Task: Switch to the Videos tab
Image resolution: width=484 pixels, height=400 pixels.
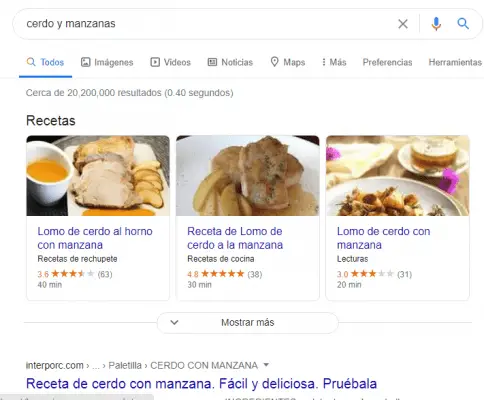Action: [x=170, y=62]
